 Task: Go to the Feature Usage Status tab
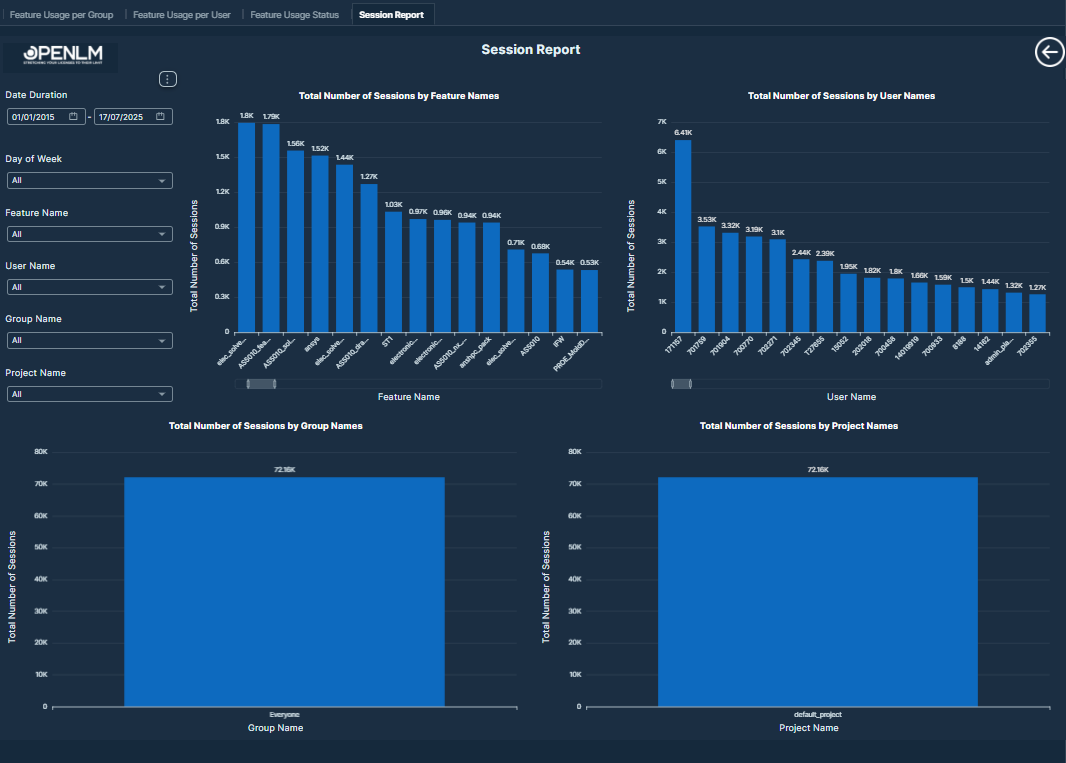point(294,15)
